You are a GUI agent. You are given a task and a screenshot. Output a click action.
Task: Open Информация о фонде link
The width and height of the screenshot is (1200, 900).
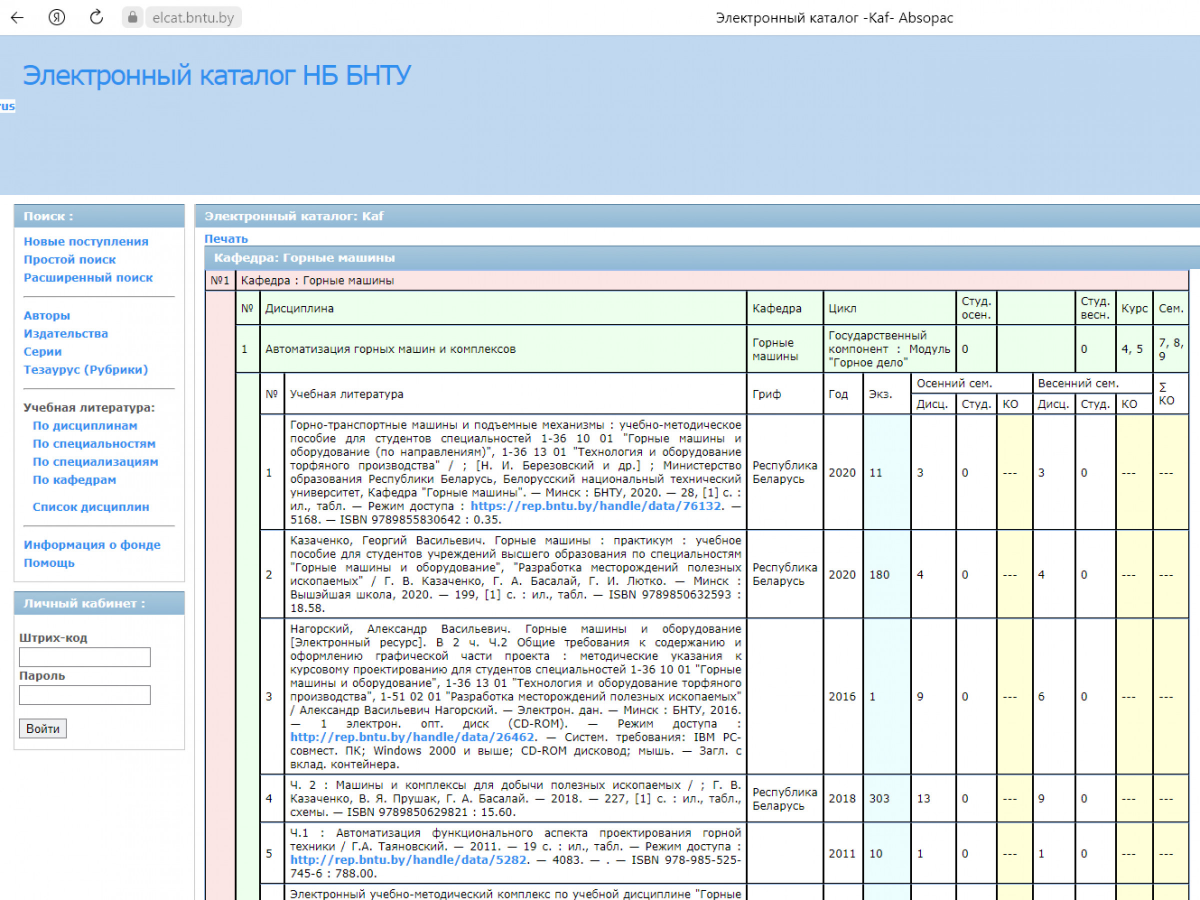pyautogui.click(x=92, y=544)
